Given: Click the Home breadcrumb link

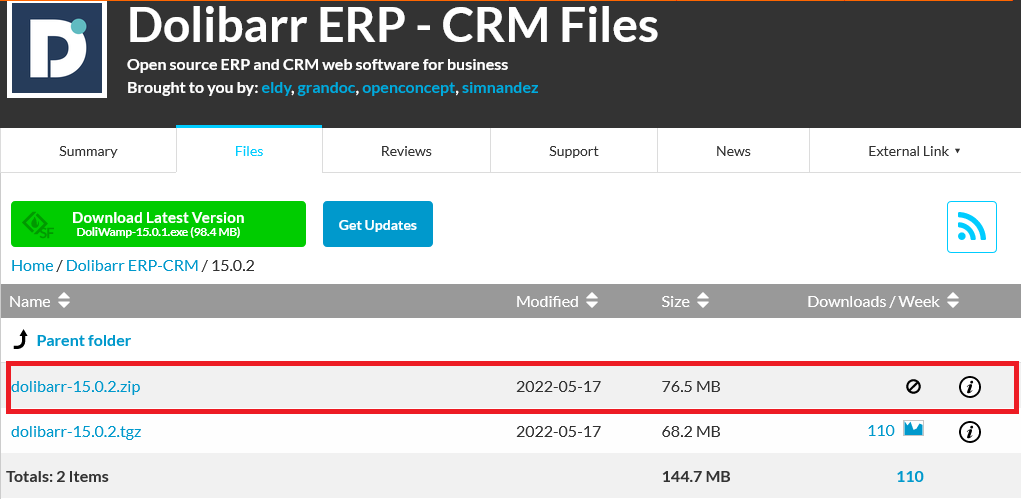Looking at the screenshot, I should coord(32,266).
